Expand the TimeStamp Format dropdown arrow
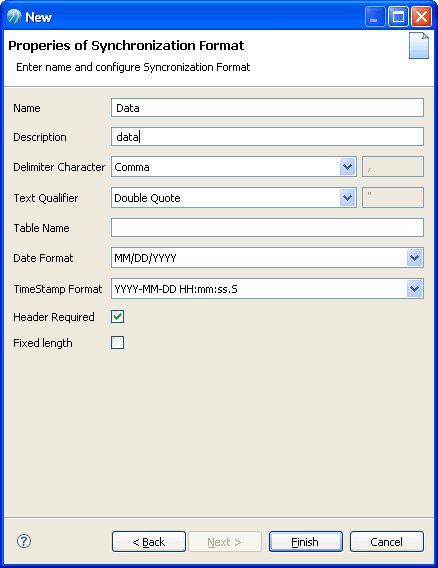Screen dimensions: 438x568 [415, 289]
